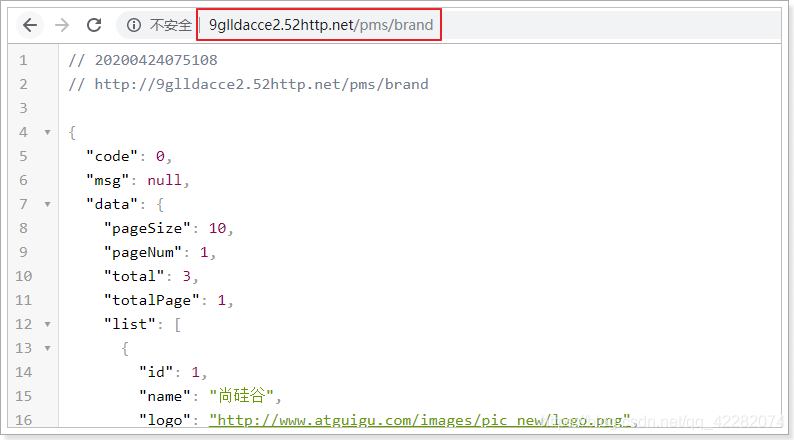The width and height of the screenshot is (794, 440).
Task: Click the forward navigation arrow
Action: (x=62, y=25)
